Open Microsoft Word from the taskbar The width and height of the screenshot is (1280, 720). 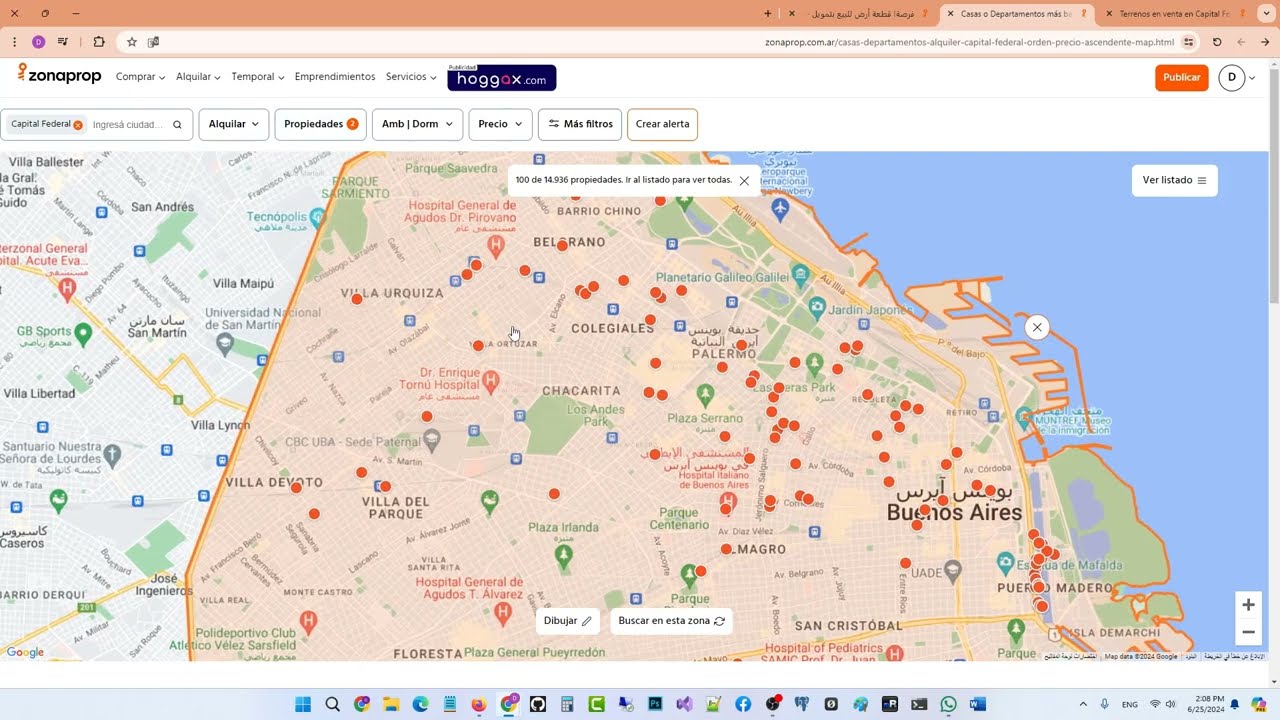978,704
